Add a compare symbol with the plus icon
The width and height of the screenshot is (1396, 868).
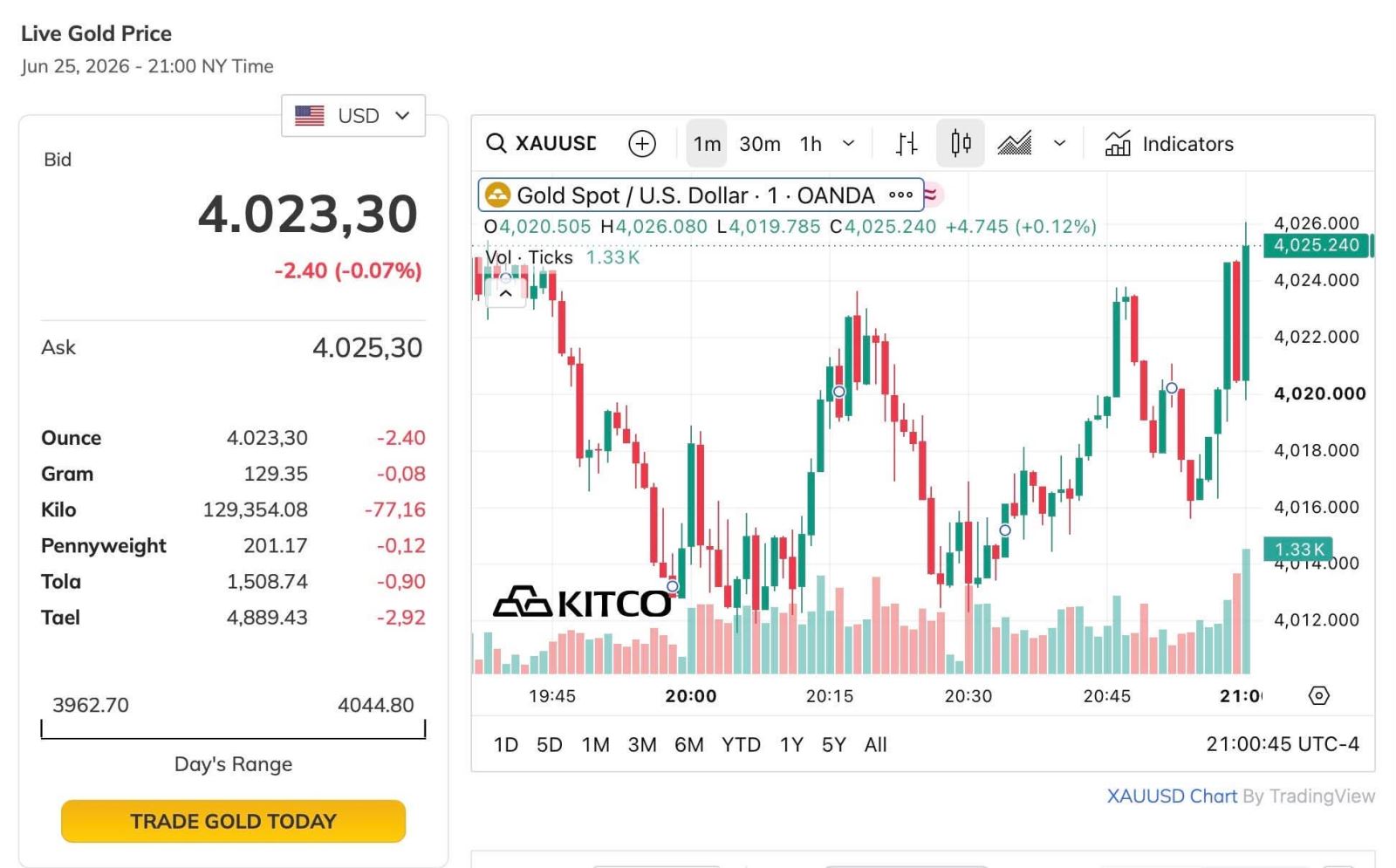coord(642,143)
